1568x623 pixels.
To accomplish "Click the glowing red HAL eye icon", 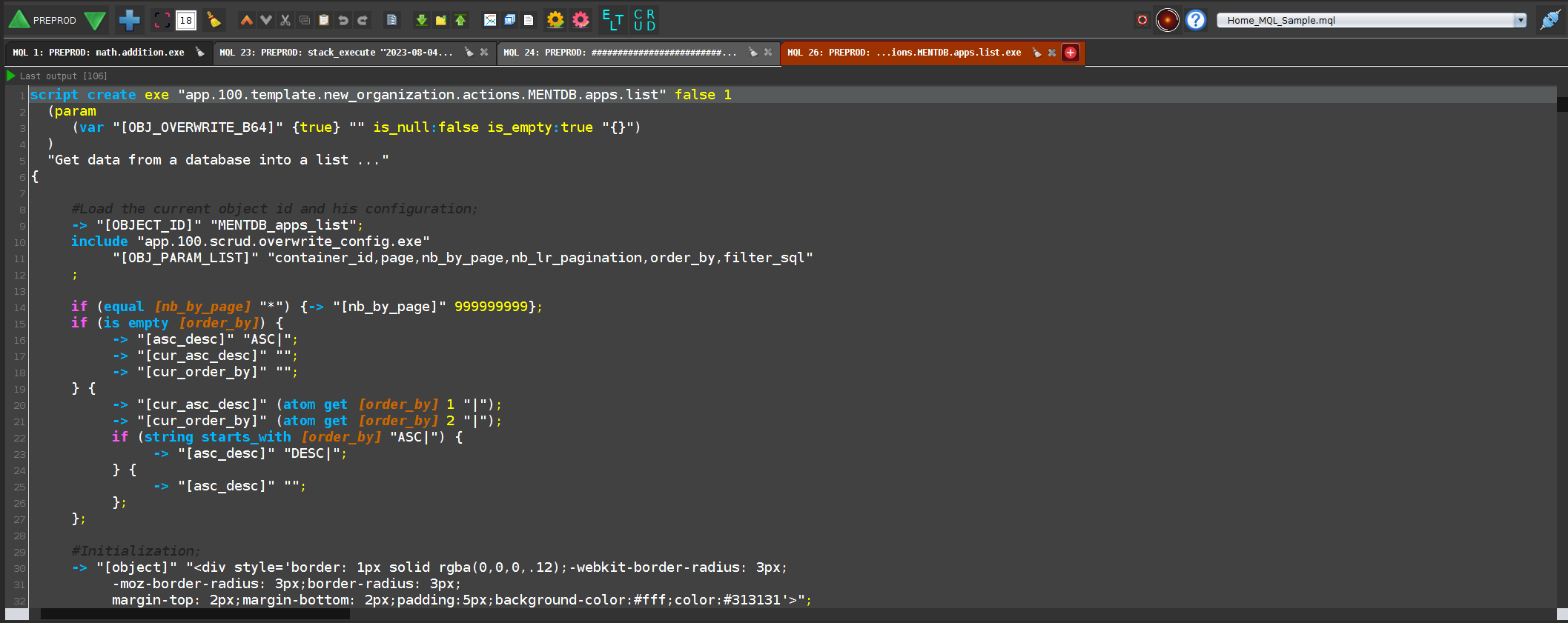I will 1168,20.
